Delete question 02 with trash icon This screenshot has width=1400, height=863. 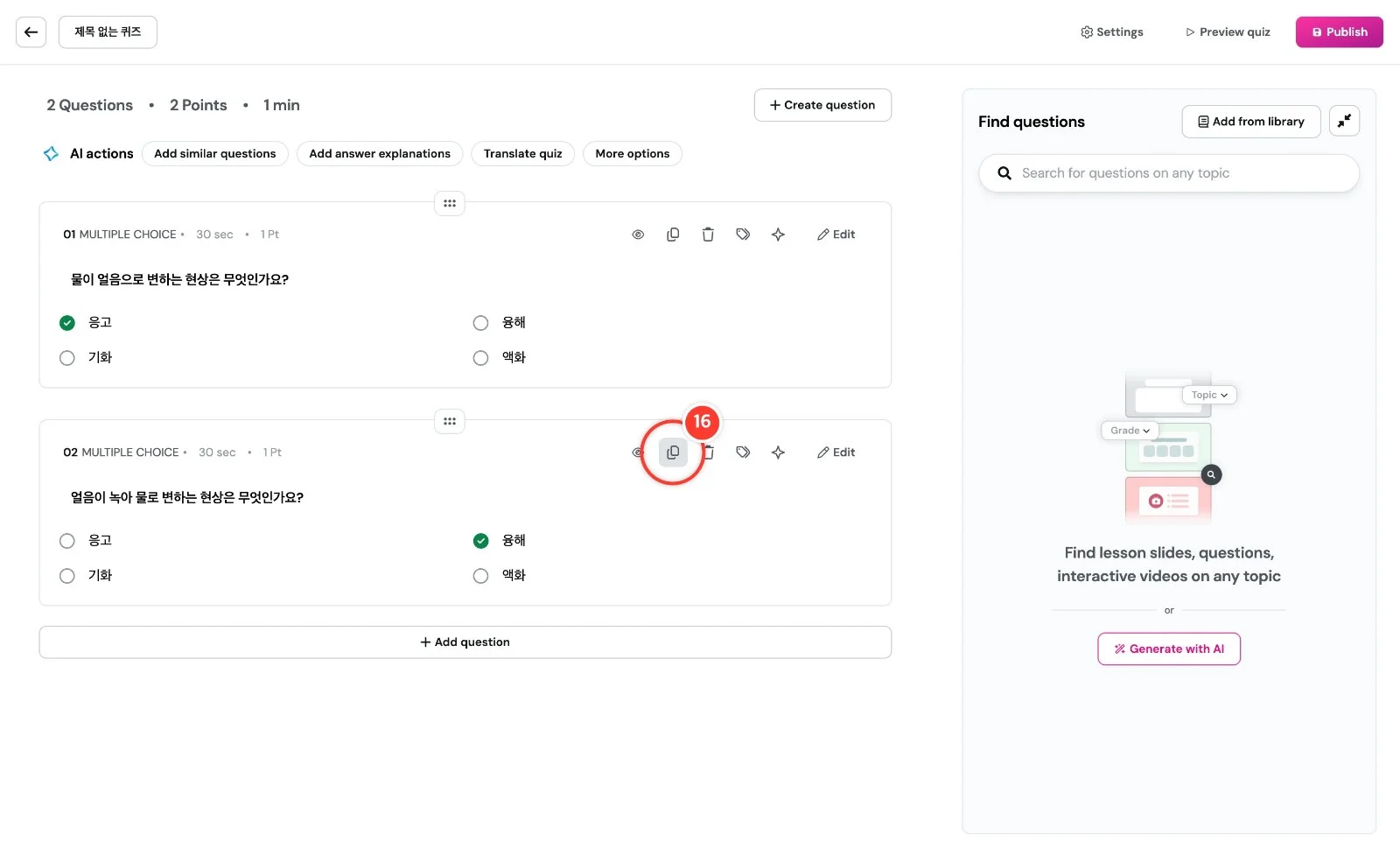tap(710, 453)
